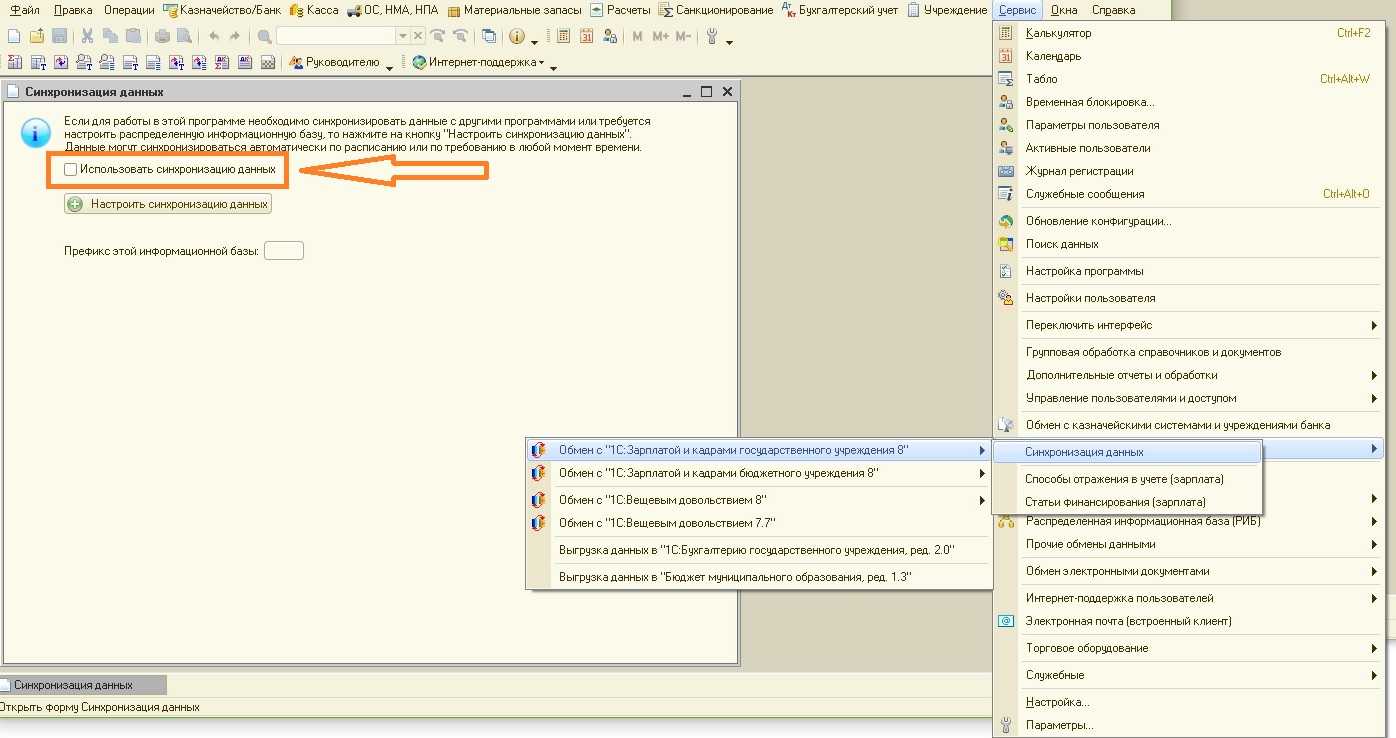Click the Руководителю person icon
This screenshot has width=1396, height=738.
296,62
